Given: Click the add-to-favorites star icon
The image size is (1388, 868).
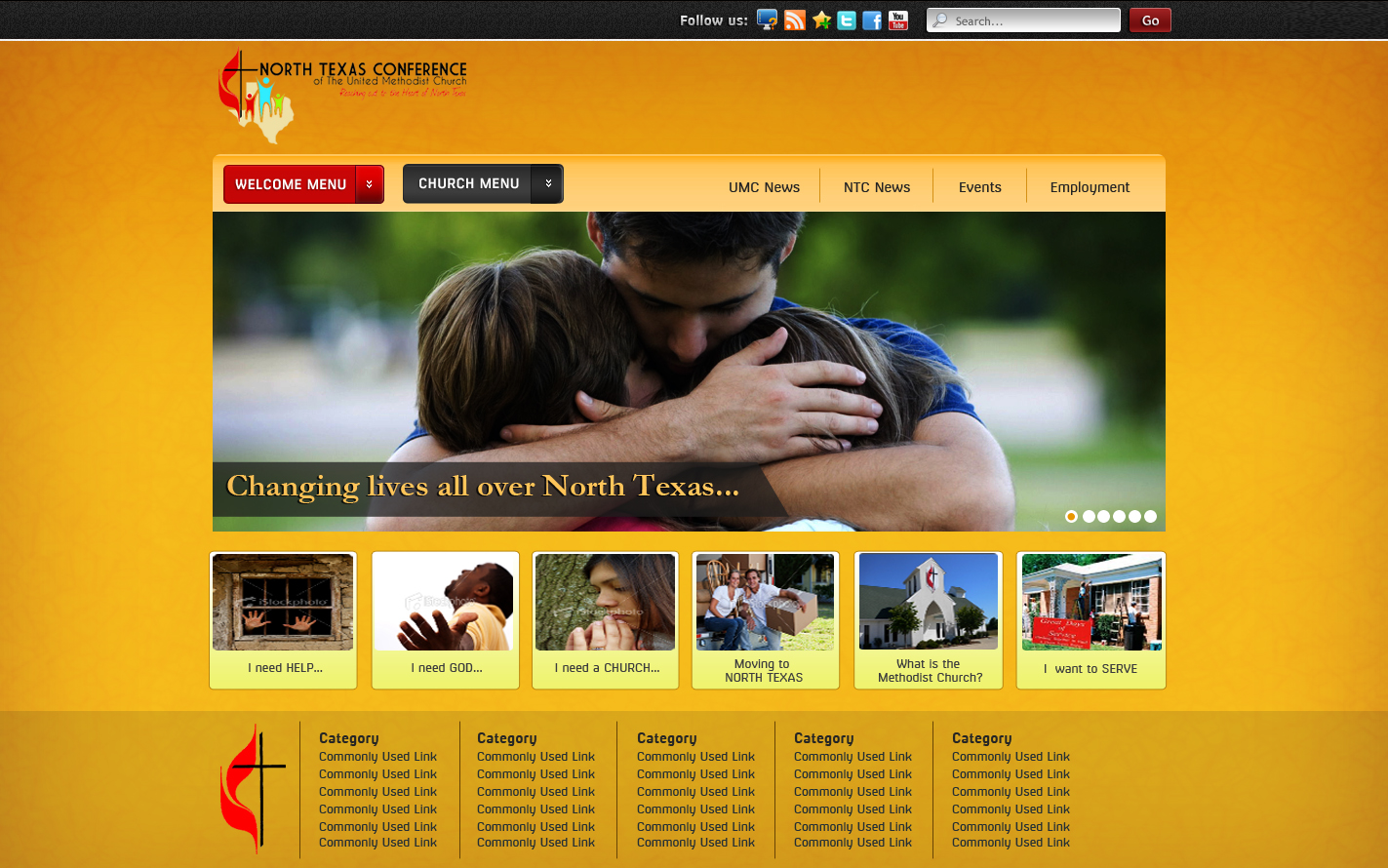Looking at the screenshot, I should [822, 20].
